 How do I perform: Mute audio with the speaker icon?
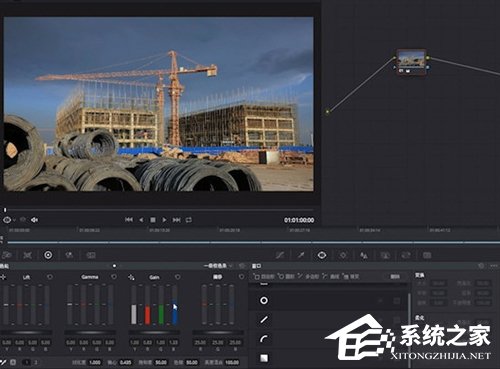pyautogui.click(x=34, y=220)
